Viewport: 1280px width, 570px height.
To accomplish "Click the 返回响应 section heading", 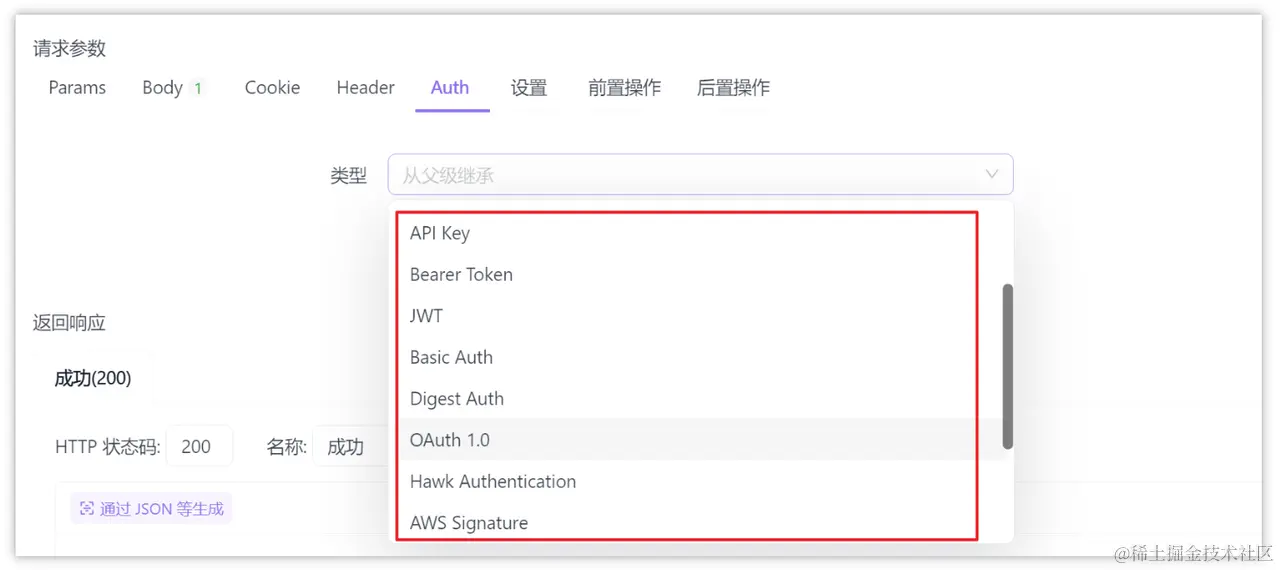I will 69,323.
